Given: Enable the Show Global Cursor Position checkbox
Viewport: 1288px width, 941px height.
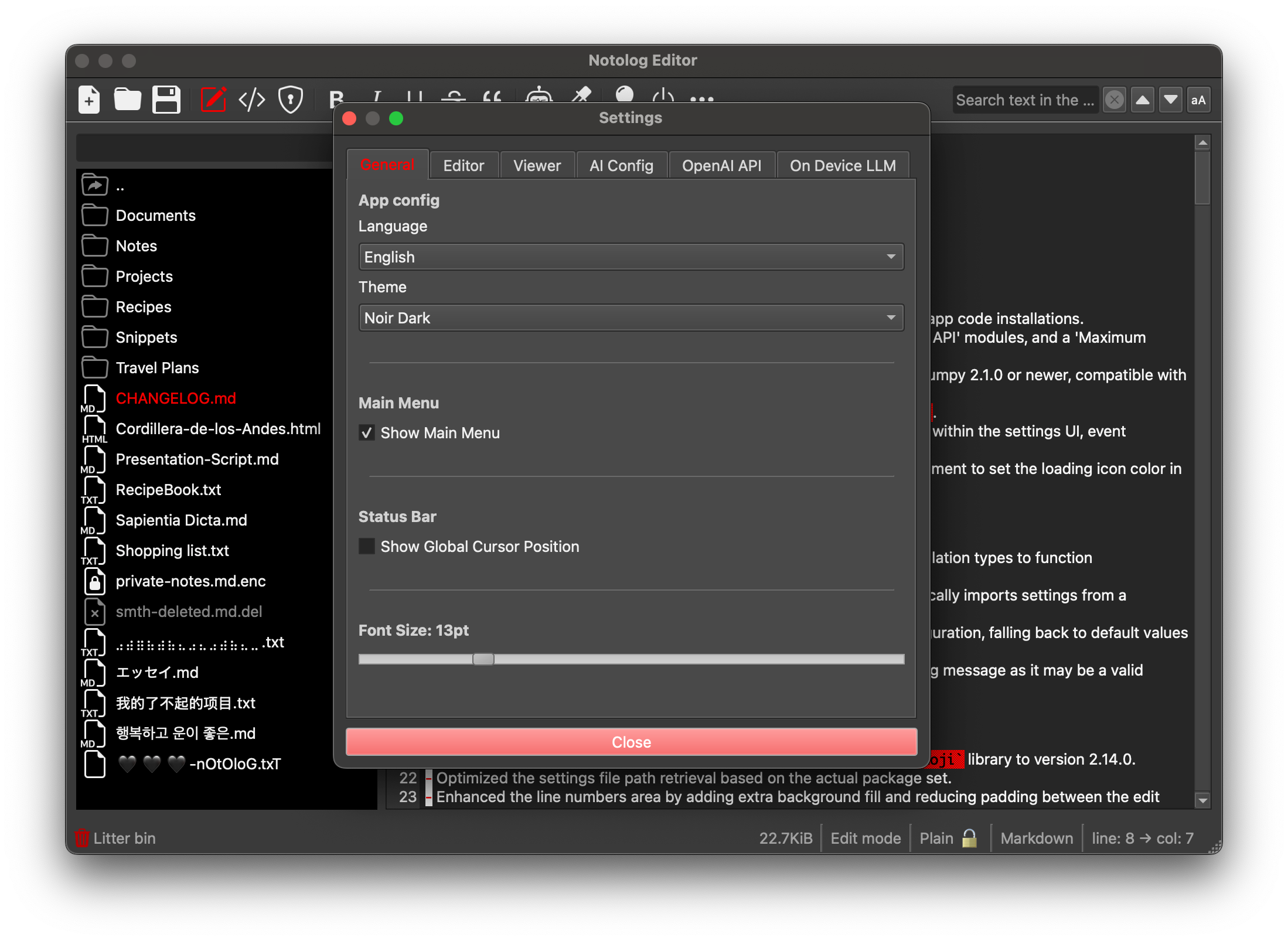Looking at the screenshot, I should pos(367,547).
